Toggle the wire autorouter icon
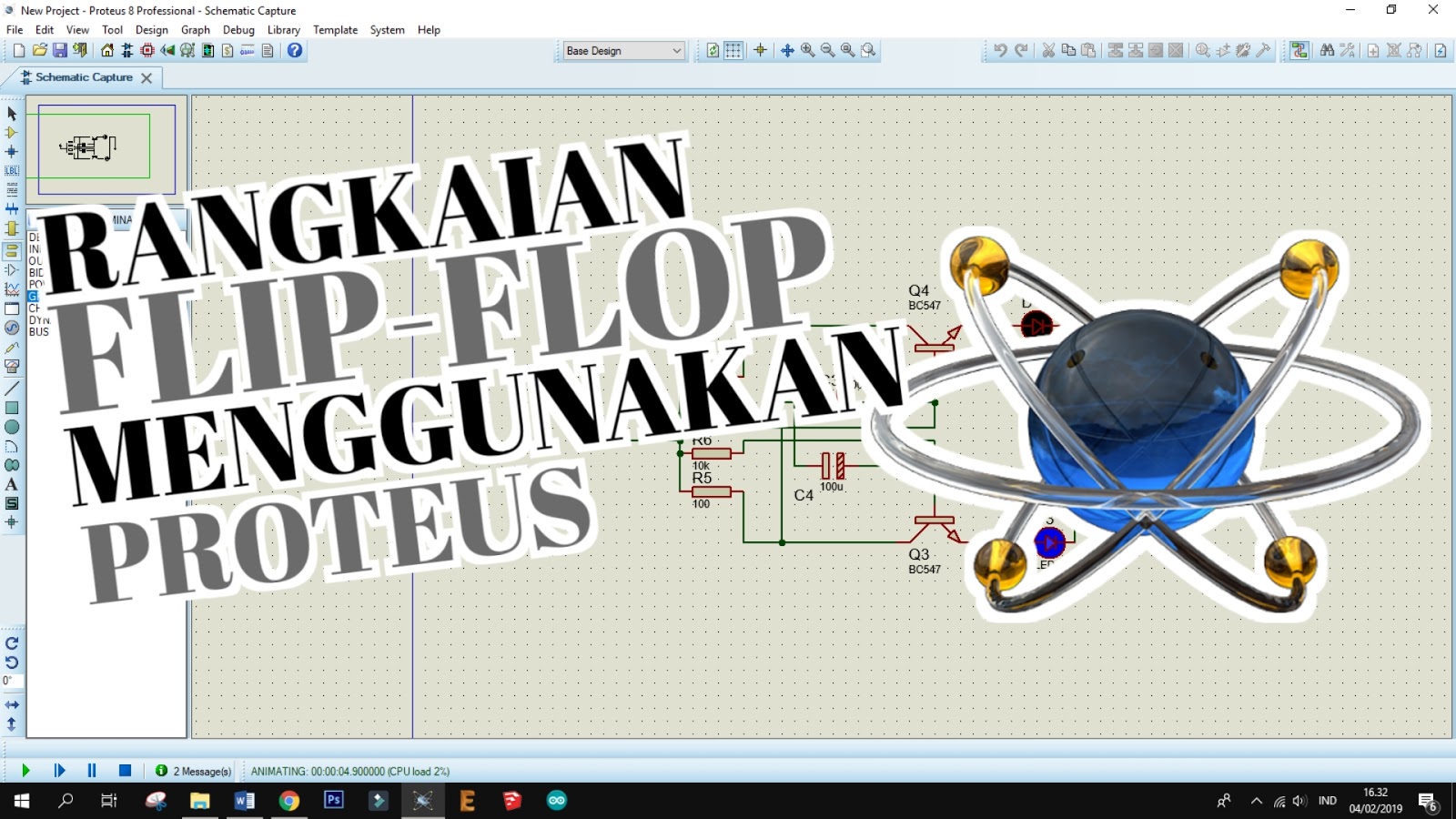 point(1299,51)
